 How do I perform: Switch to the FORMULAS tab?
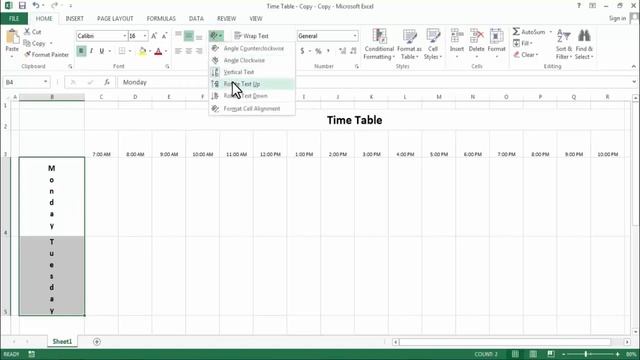click(161, 18)
